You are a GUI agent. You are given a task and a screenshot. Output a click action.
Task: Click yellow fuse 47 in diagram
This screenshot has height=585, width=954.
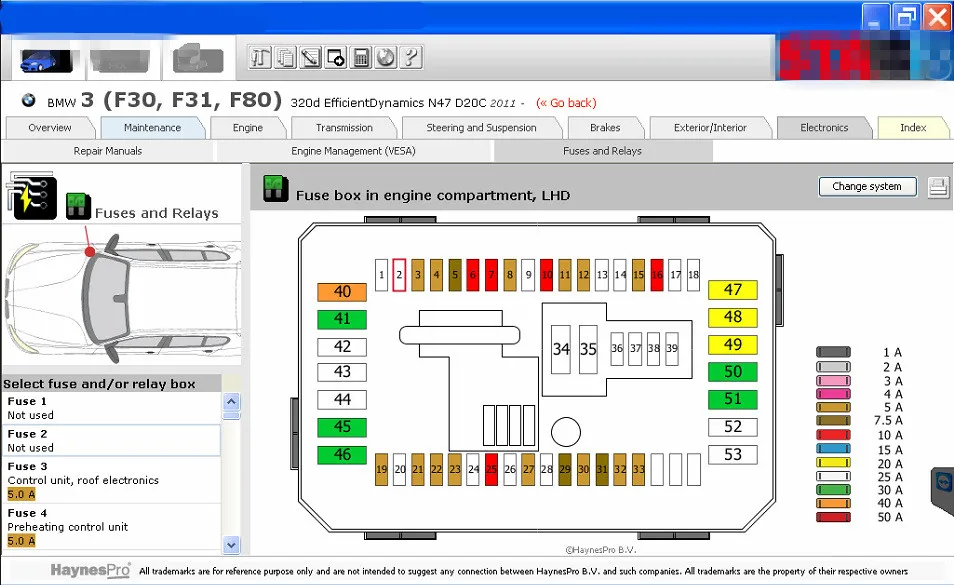click(733, 289)
